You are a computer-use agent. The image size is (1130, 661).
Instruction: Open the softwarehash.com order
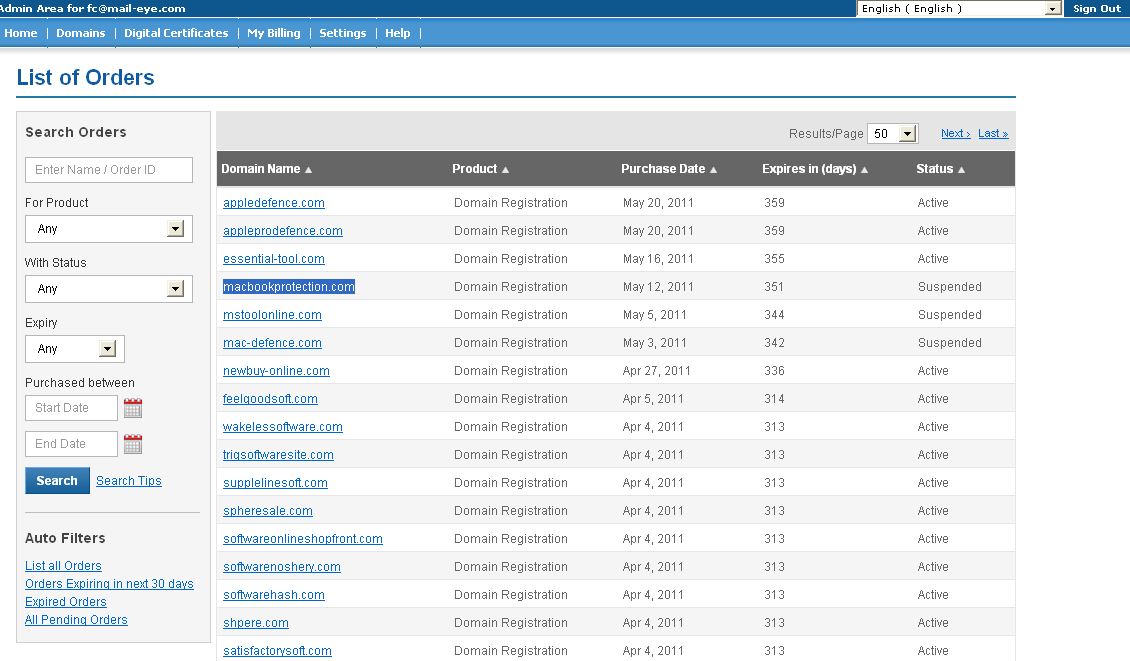pos(274,595)
